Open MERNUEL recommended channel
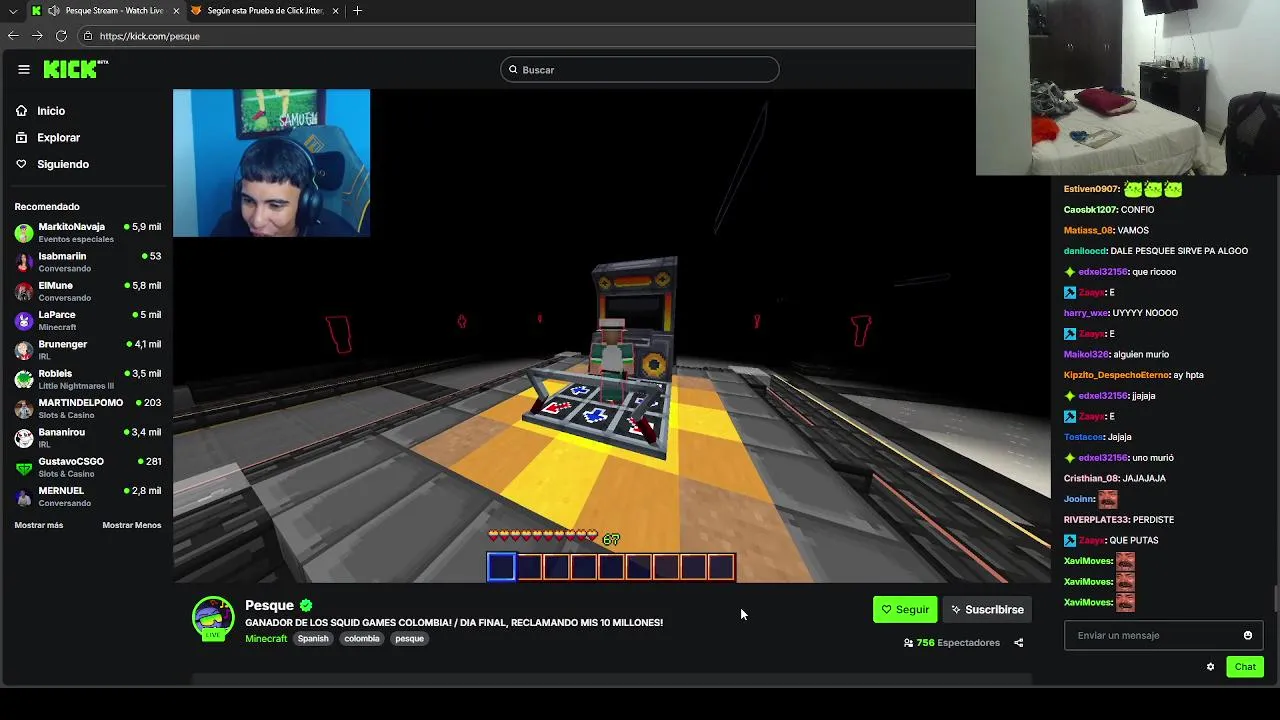This screenshot has height=720, width=1280. pos(88,496)
